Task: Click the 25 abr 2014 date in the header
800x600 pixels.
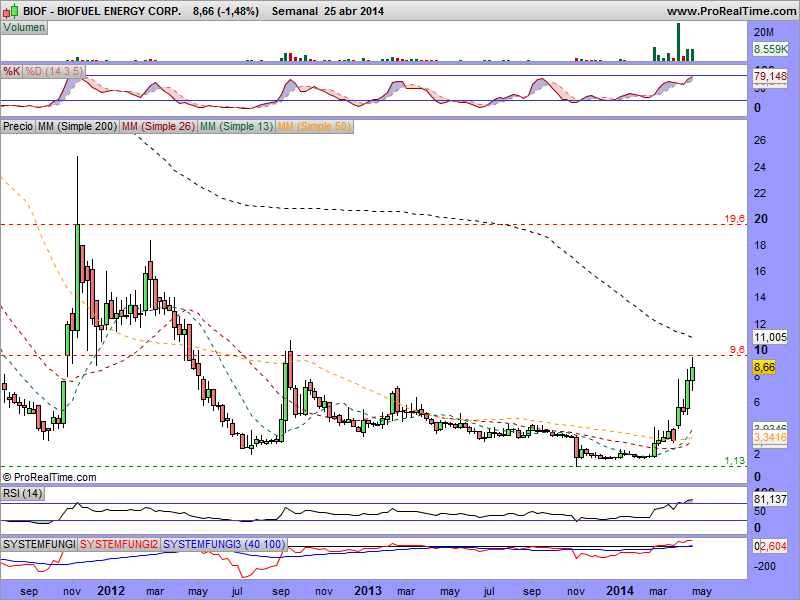Action: (354, 11)
